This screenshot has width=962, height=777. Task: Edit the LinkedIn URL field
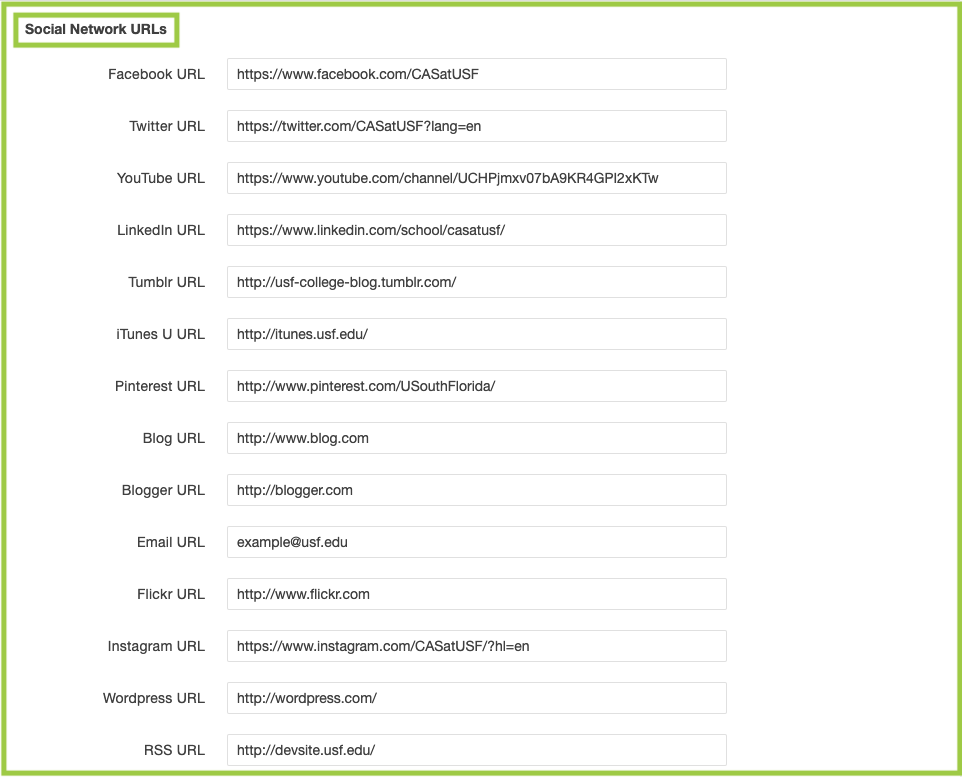pos(477,230)
